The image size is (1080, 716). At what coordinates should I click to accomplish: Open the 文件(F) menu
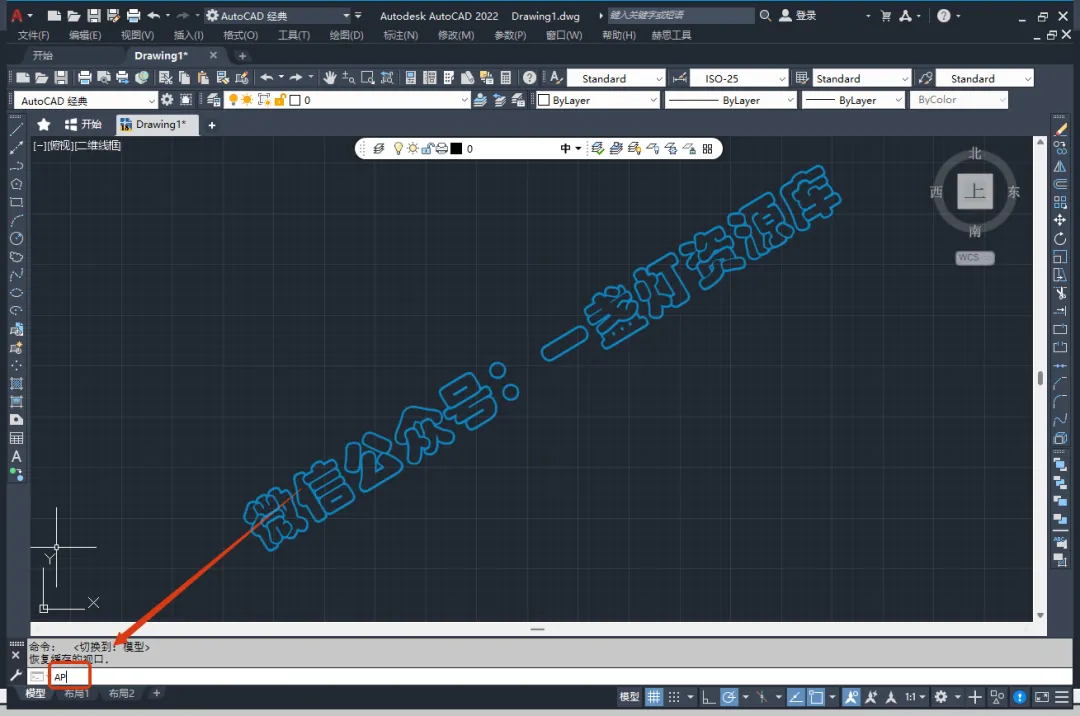[x=33, y=35]
